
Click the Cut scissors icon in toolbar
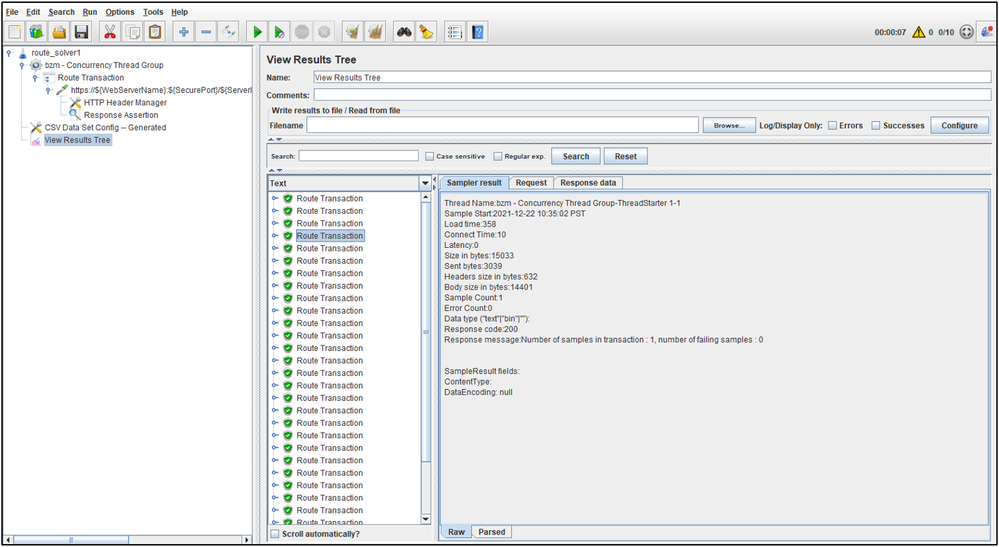(x=110, y=32)
